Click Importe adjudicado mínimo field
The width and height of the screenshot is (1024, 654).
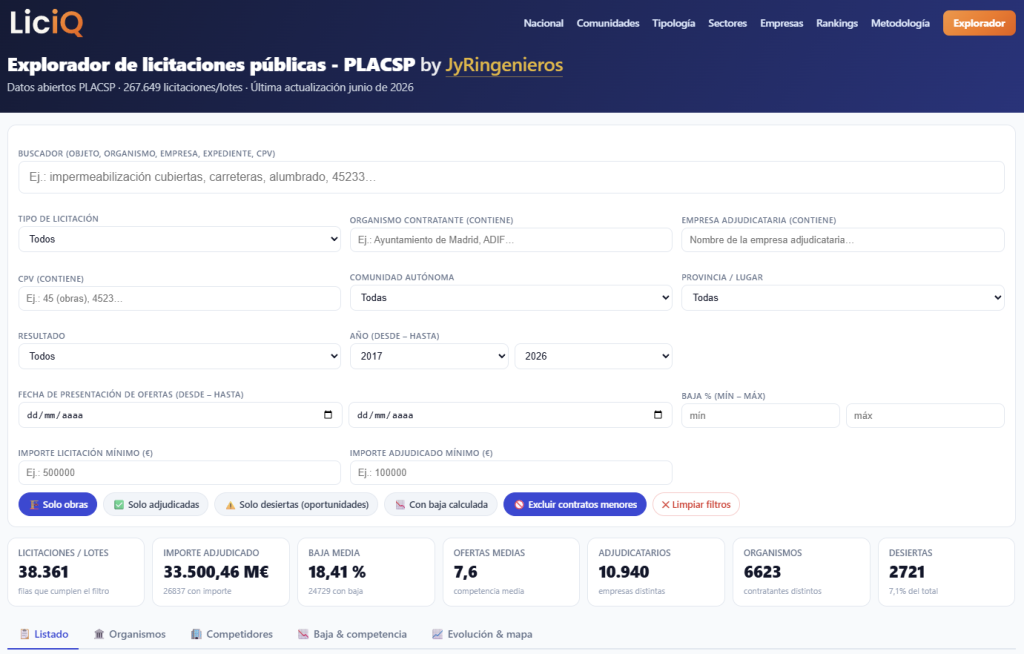[x=511, y=472]
